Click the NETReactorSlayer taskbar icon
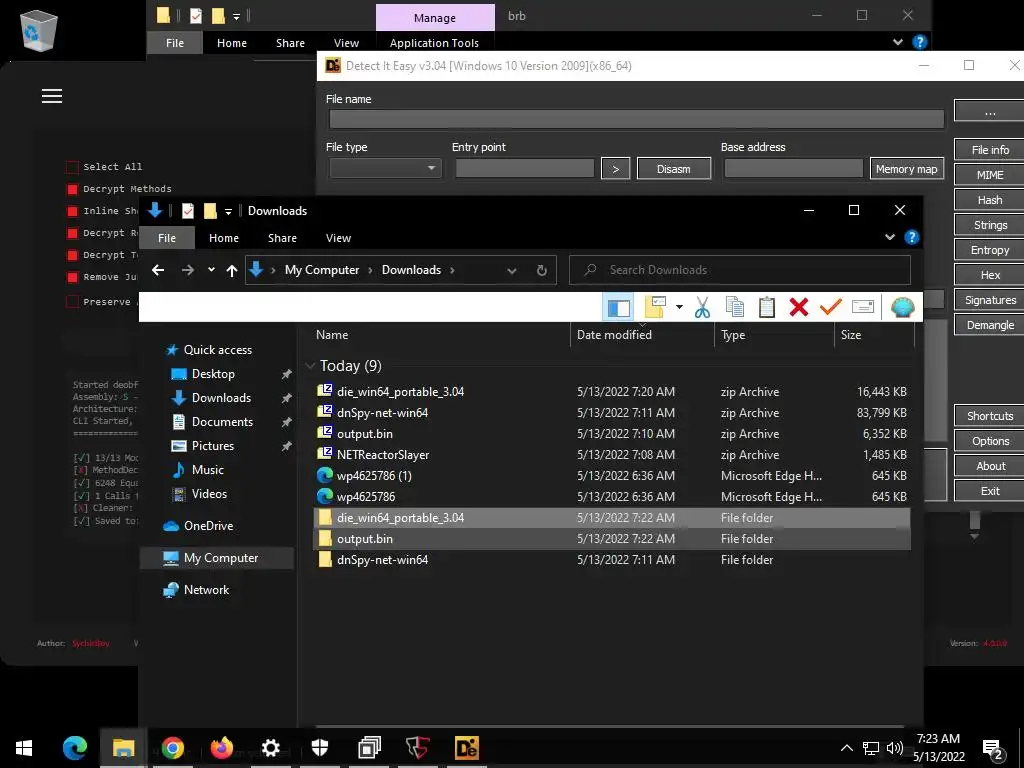1024x768 pixels. (x=417, y=748)
